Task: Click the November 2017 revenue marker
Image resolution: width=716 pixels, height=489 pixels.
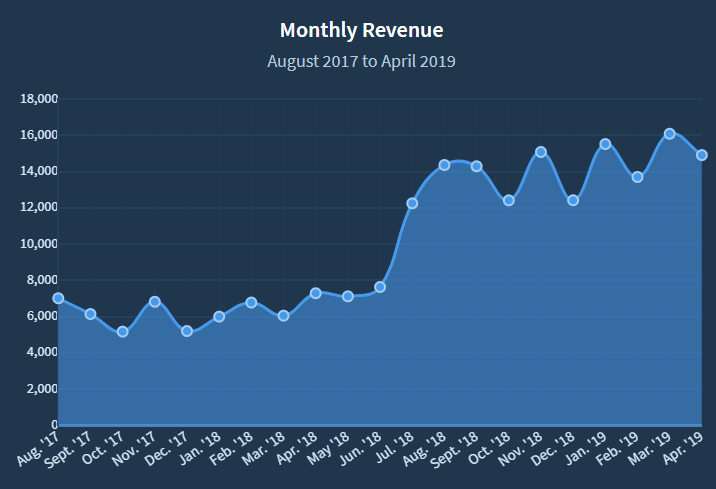Action: (x=155, y=301)
